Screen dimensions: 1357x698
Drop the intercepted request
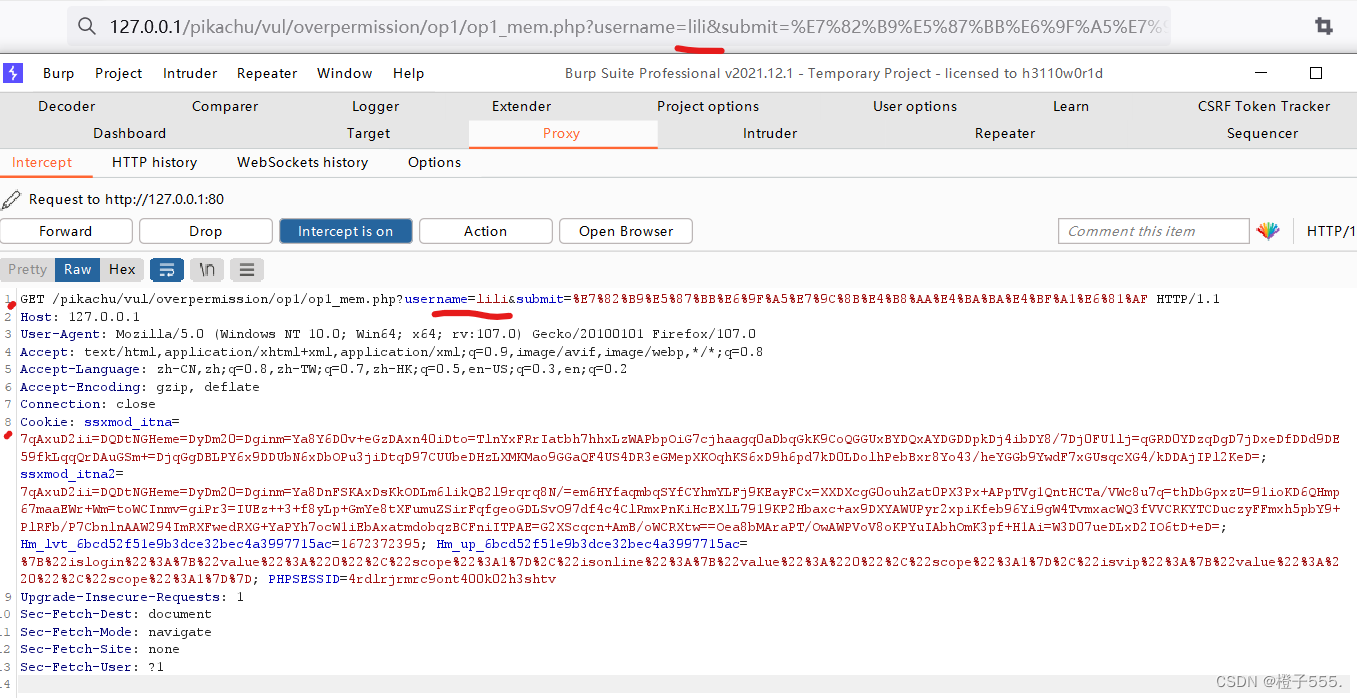[206, 231]
